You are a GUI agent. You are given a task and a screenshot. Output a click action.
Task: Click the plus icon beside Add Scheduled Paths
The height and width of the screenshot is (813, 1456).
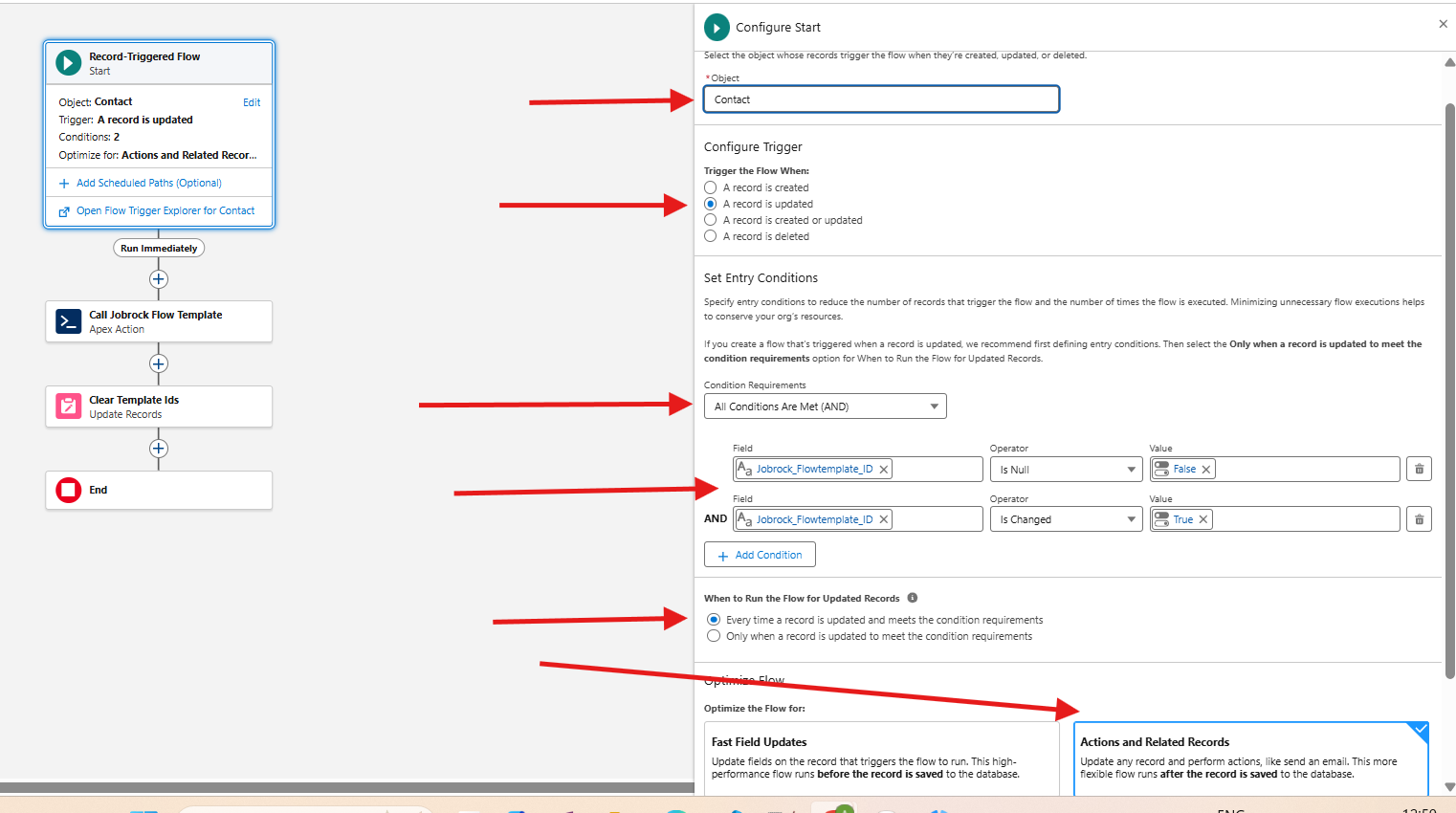click(64, 184)
